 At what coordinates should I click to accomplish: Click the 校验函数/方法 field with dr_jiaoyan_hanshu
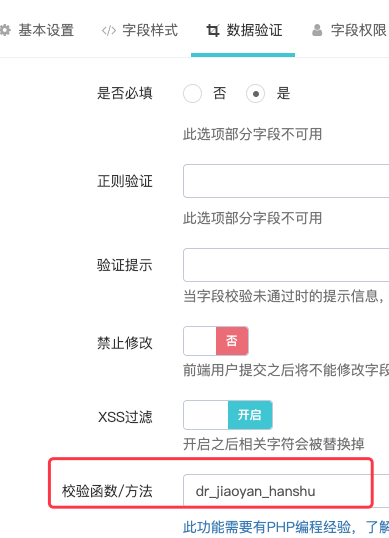(x=286, y=491)
